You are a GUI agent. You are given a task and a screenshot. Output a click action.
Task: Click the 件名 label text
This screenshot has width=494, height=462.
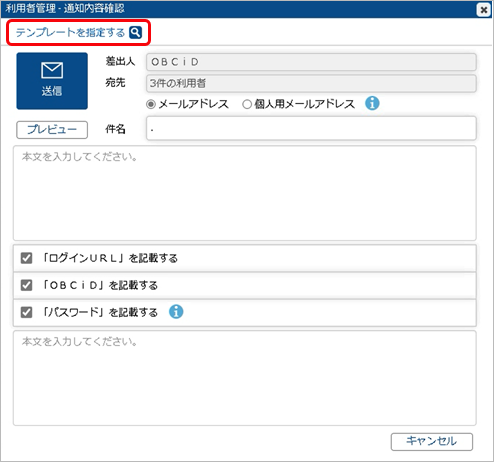point(115,129)
